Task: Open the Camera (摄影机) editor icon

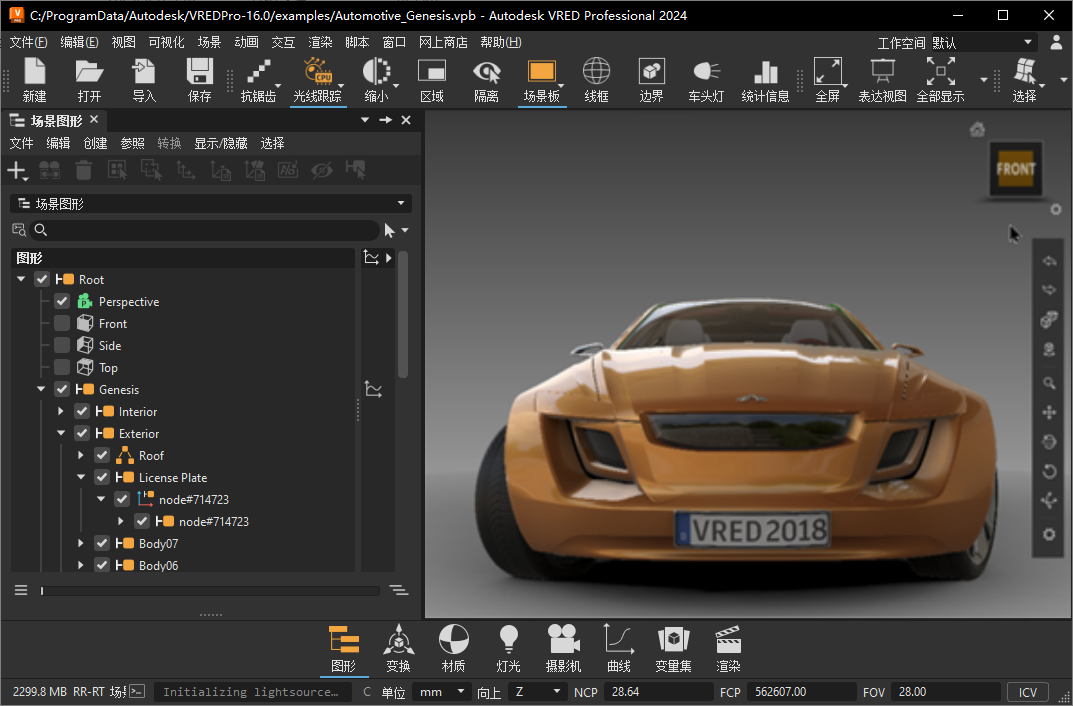Action: [563, 639]
